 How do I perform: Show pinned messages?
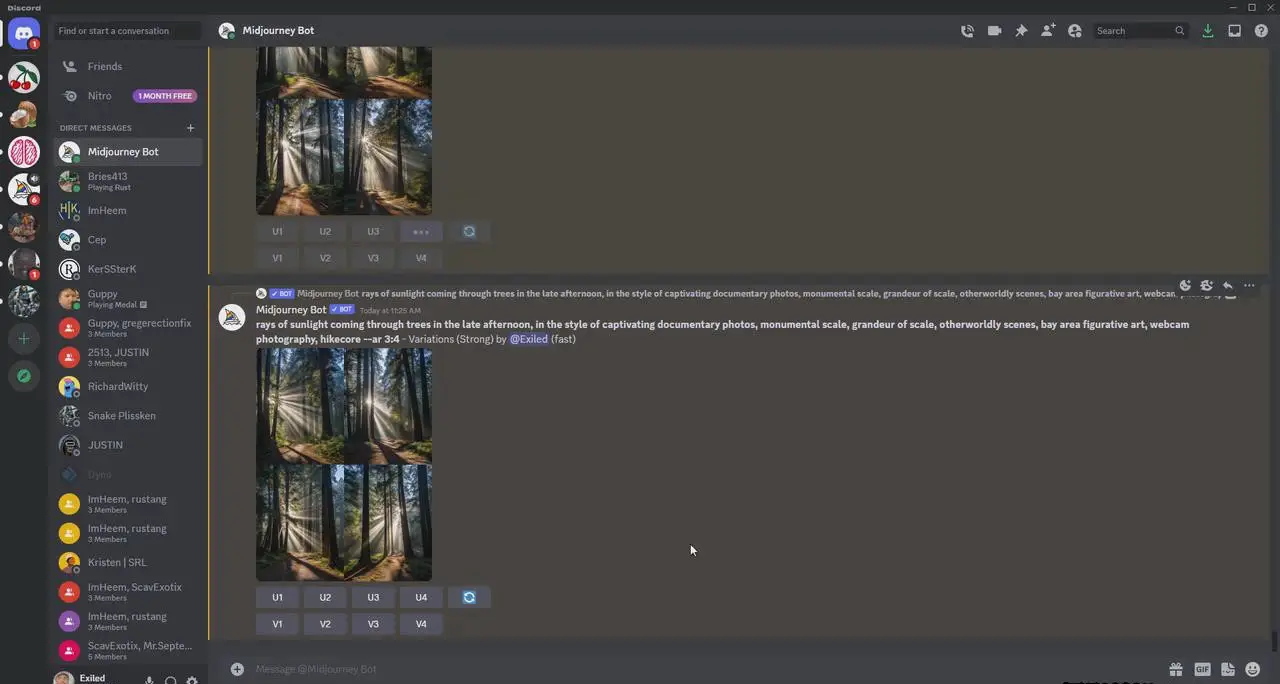pos(1021,31)
